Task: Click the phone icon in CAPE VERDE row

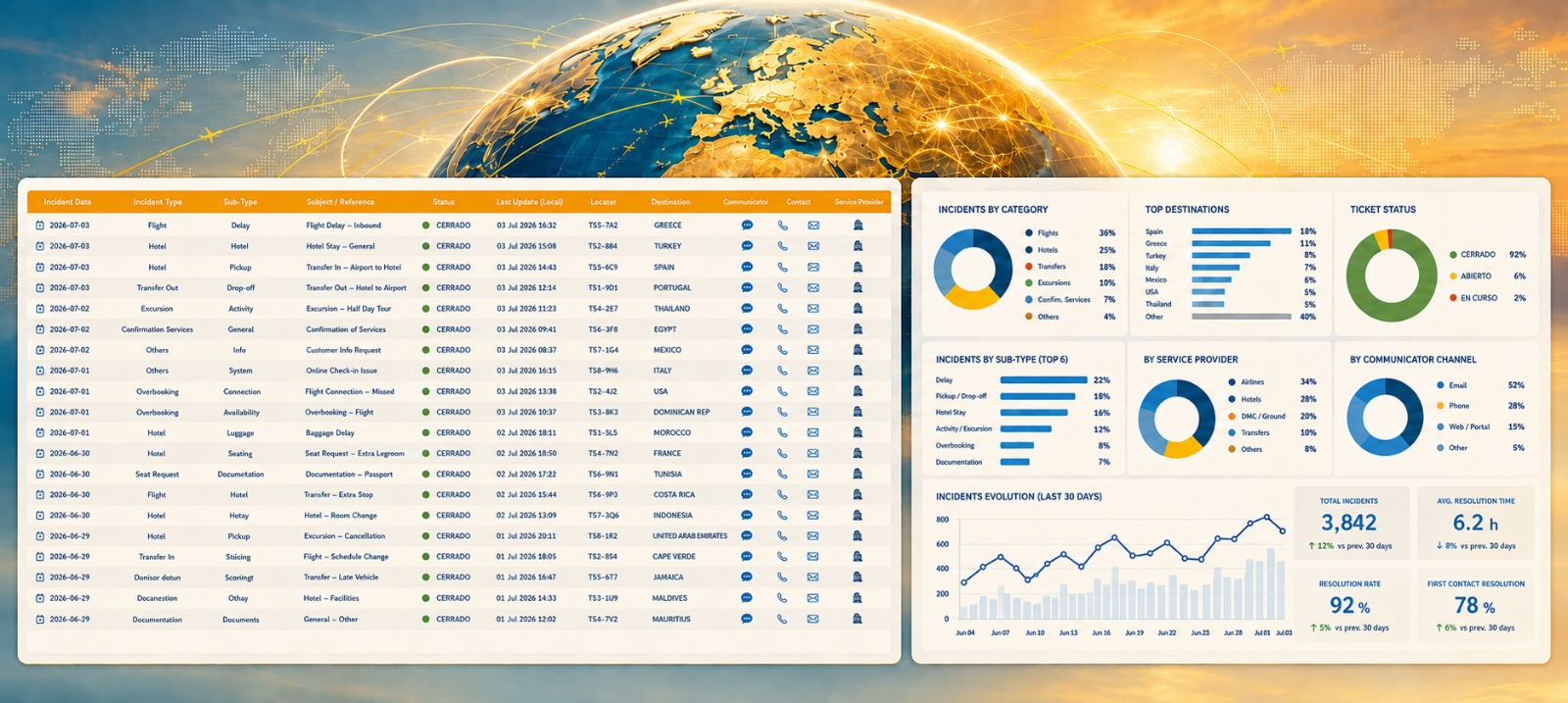Action: tap(782, 556)
